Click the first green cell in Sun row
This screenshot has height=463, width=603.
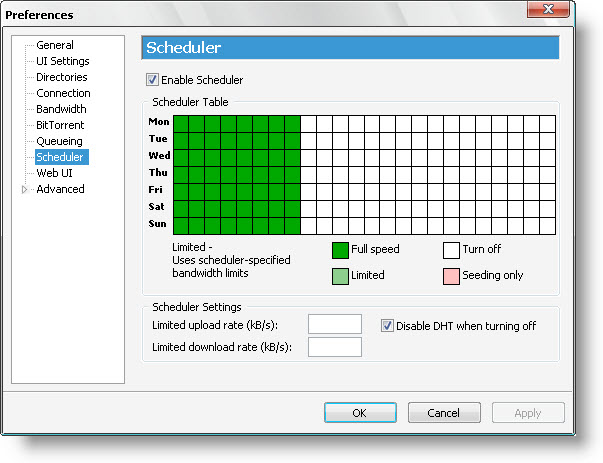tap(181, 226)
